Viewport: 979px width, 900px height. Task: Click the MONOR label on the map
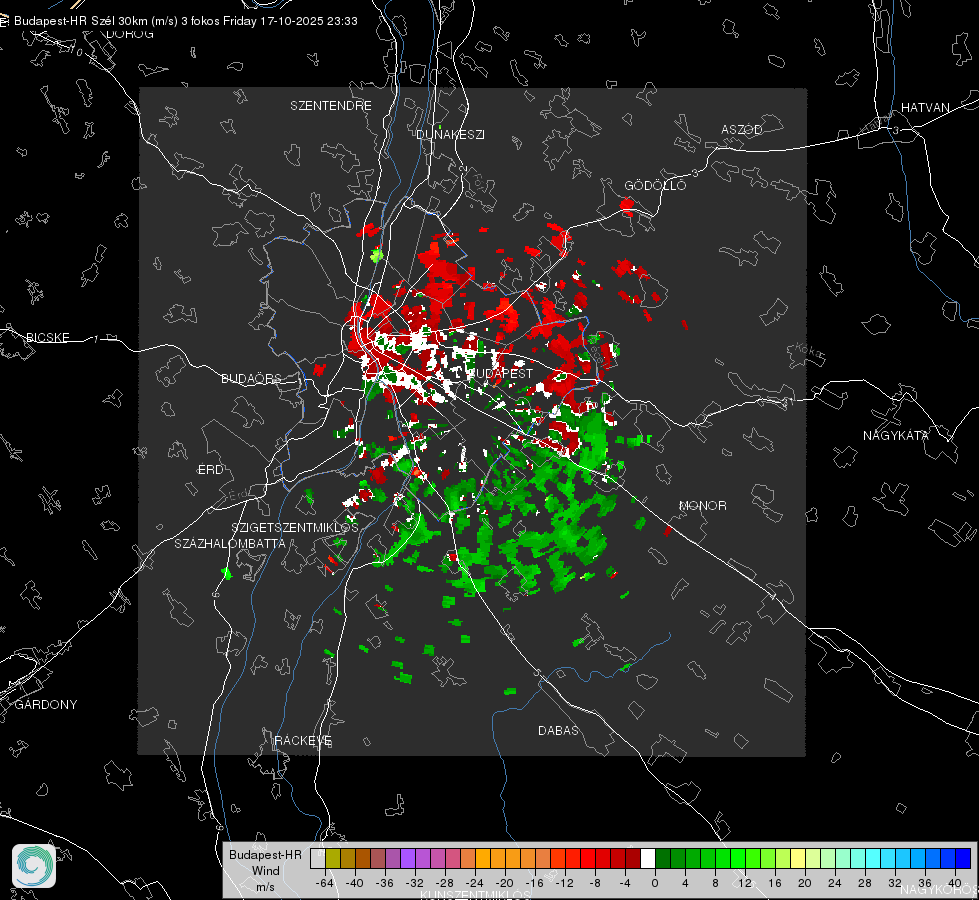(703, 506)
